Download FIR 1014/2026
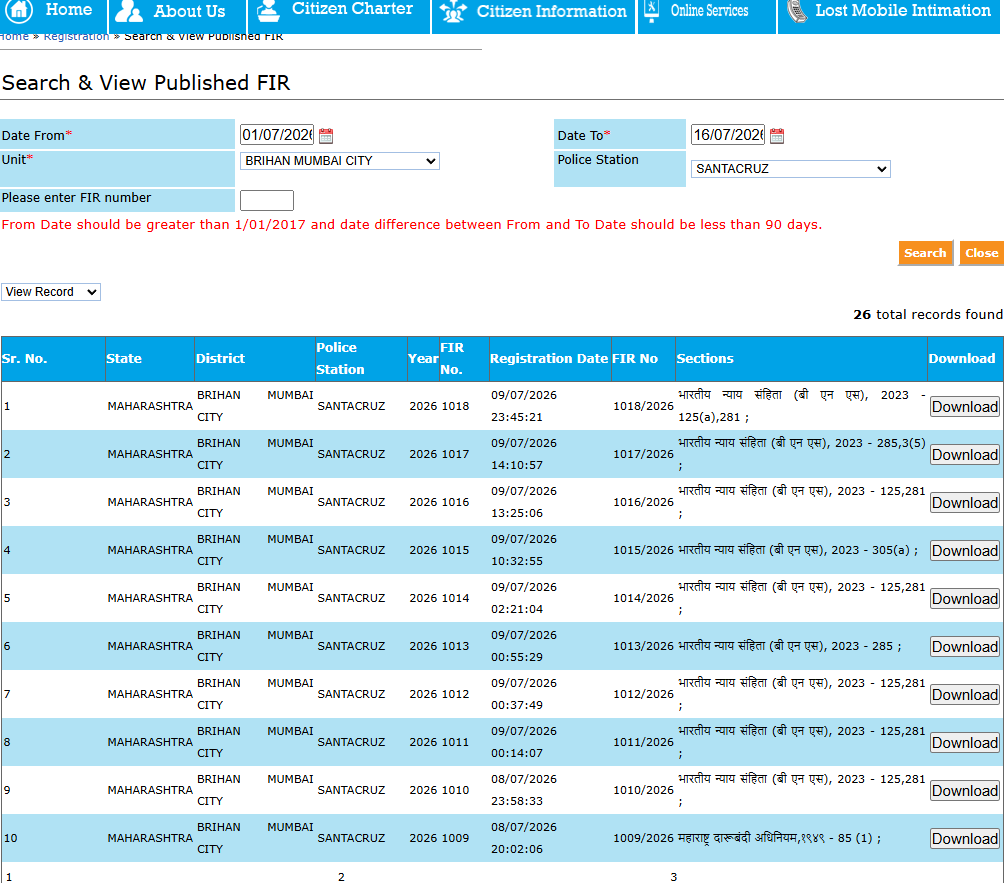The image size is (1004, 883). click(x=964, y=599)
